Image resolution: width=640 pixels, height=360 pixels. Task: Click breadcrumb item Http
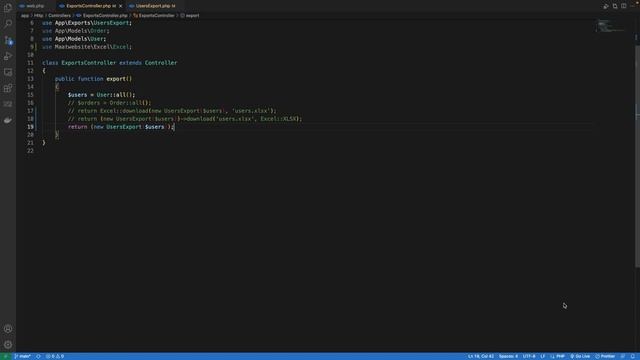click(x=38, y=16)
